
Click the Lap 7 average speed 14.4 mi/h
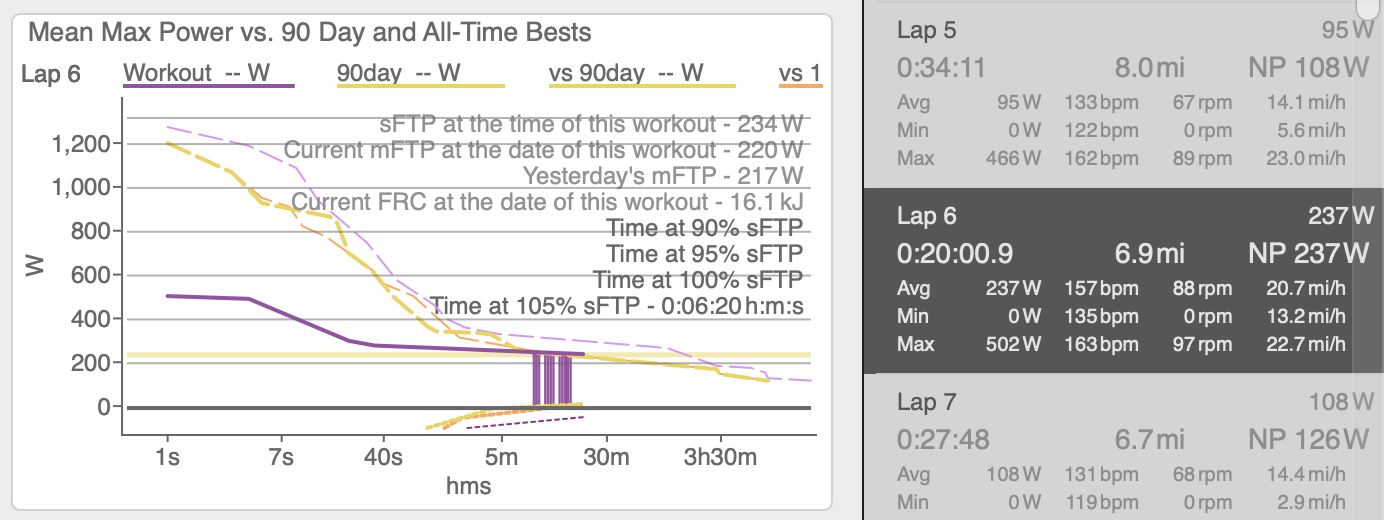(x=1308, y=474)
